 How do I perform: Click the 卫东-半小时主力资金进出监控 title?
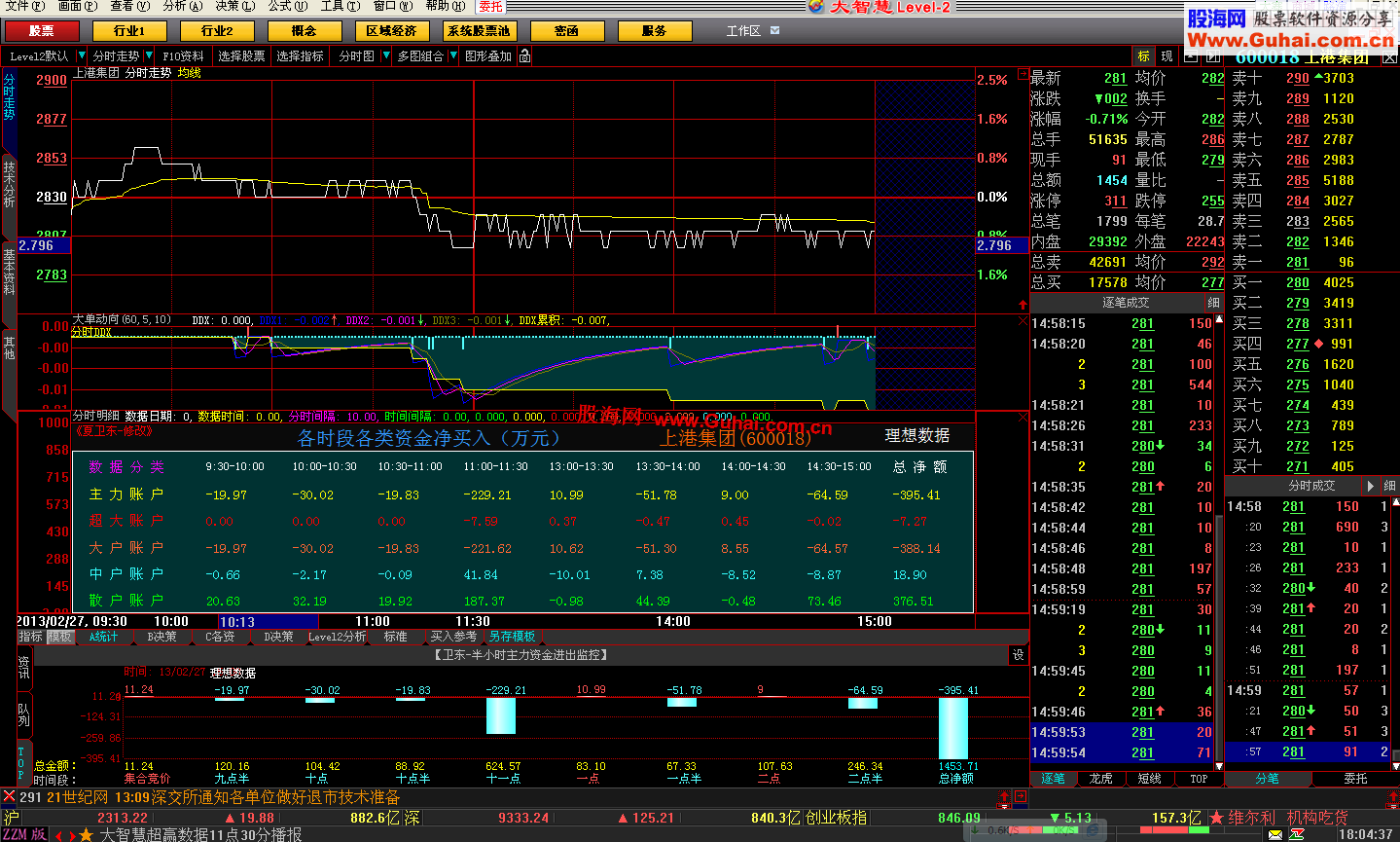[521, 655]
